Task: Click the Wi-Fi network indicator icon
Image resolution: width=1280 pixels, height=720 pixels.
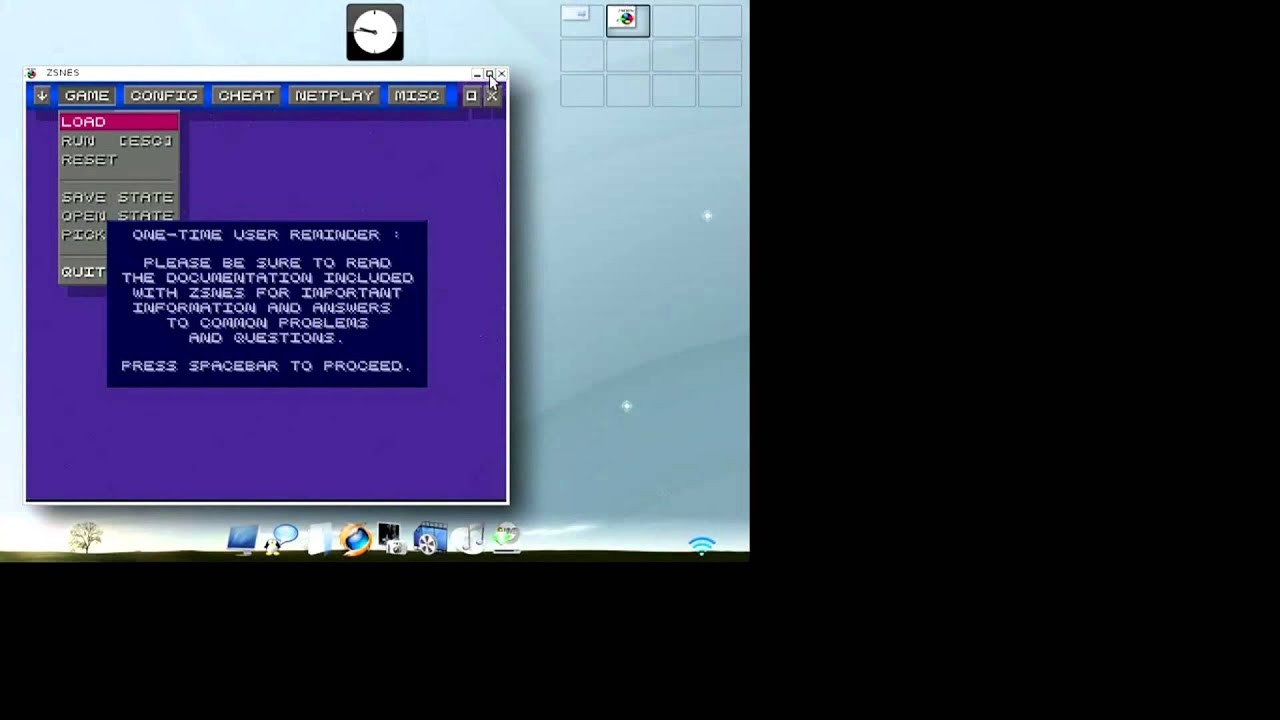Action: (x=702, y=545)
